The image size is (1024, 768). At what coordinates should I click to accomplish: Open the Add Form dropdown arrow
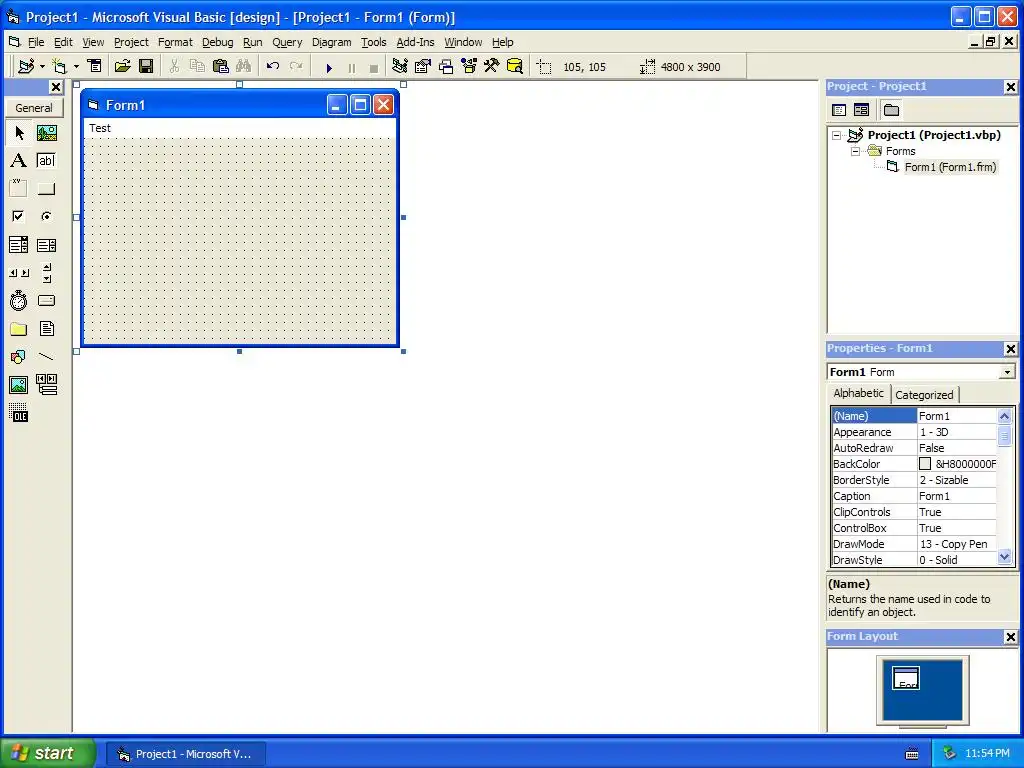76,67
